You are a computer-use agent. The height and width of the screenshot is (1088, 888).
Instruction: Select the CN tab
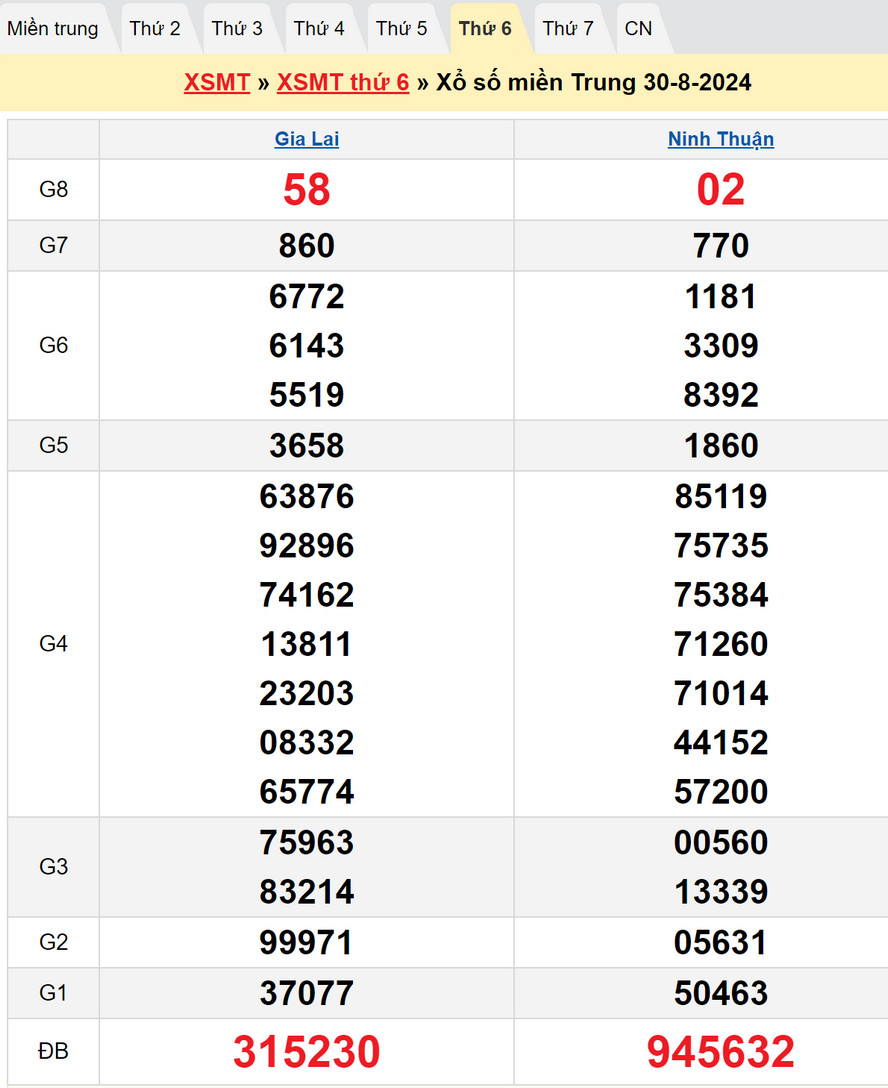point(638,29)
